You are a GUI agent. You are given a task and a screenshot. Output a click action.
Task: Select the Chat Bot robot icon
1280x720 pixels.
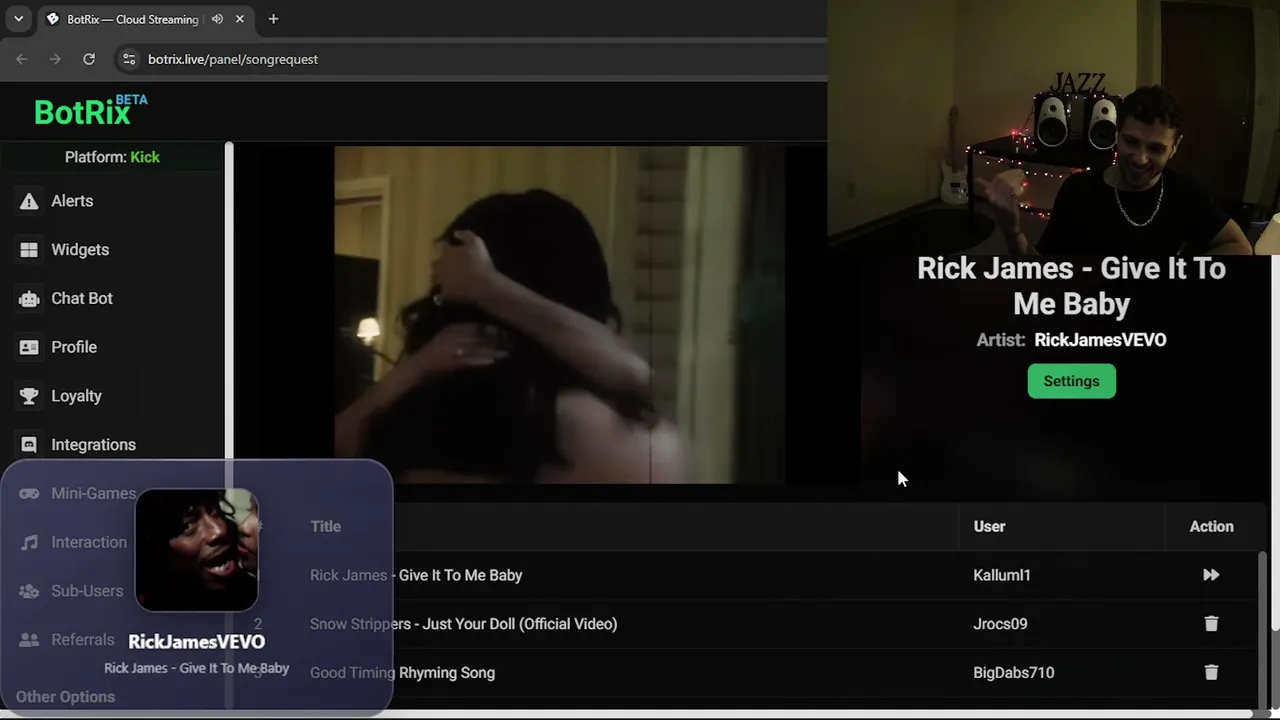pyautogui.click(x=29, y=299)
